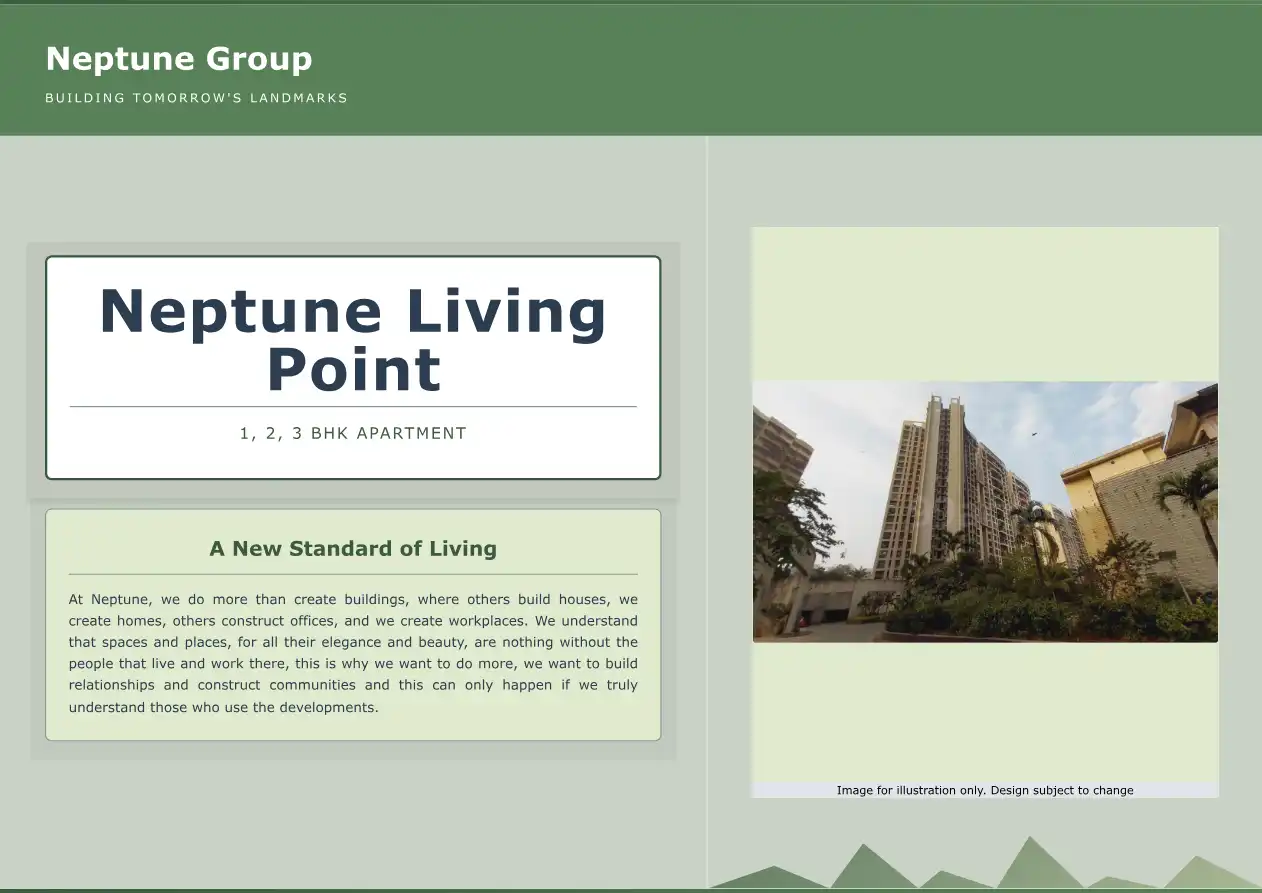Click the Neptune Living Point heading

point(353,340)
